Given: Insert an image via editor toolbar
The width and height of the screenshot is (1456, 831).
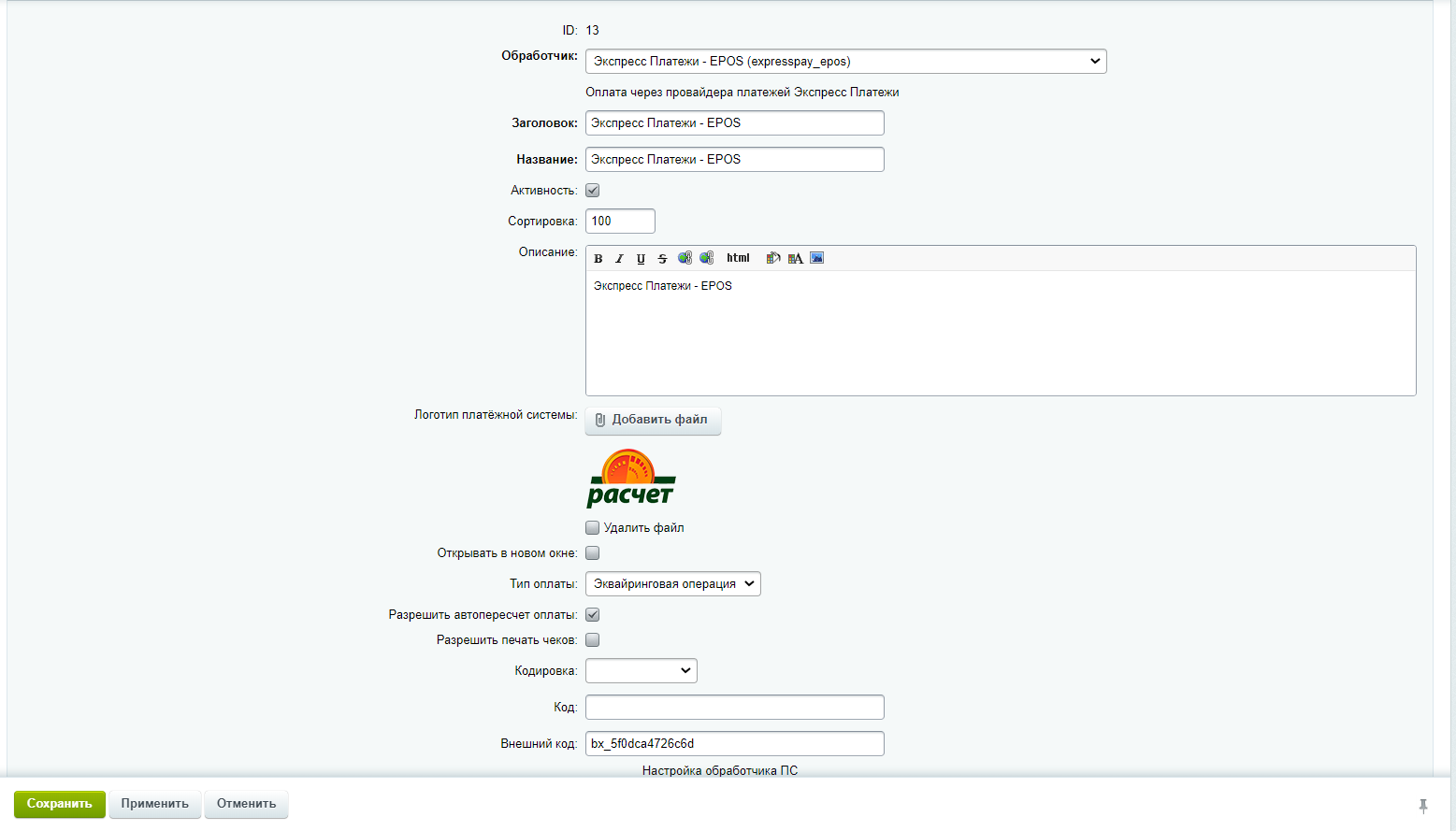Looking at the screenshot, I should pos(816,258).
